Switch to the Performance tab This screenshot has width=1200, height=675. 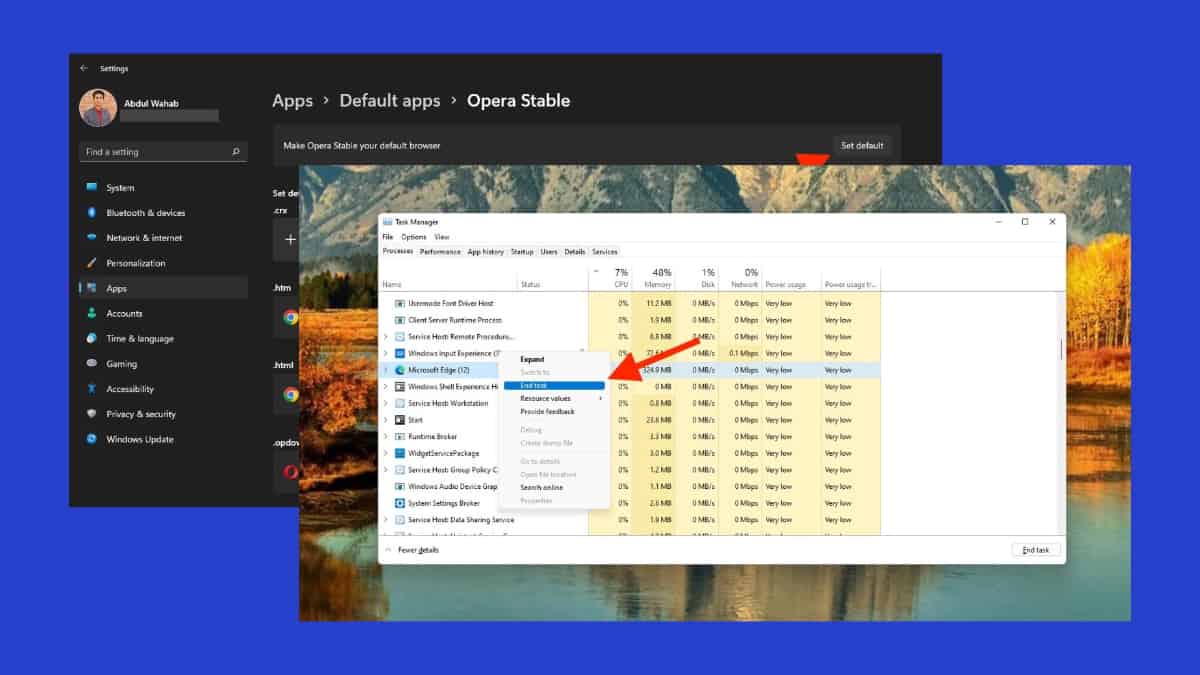coord(440,252)
